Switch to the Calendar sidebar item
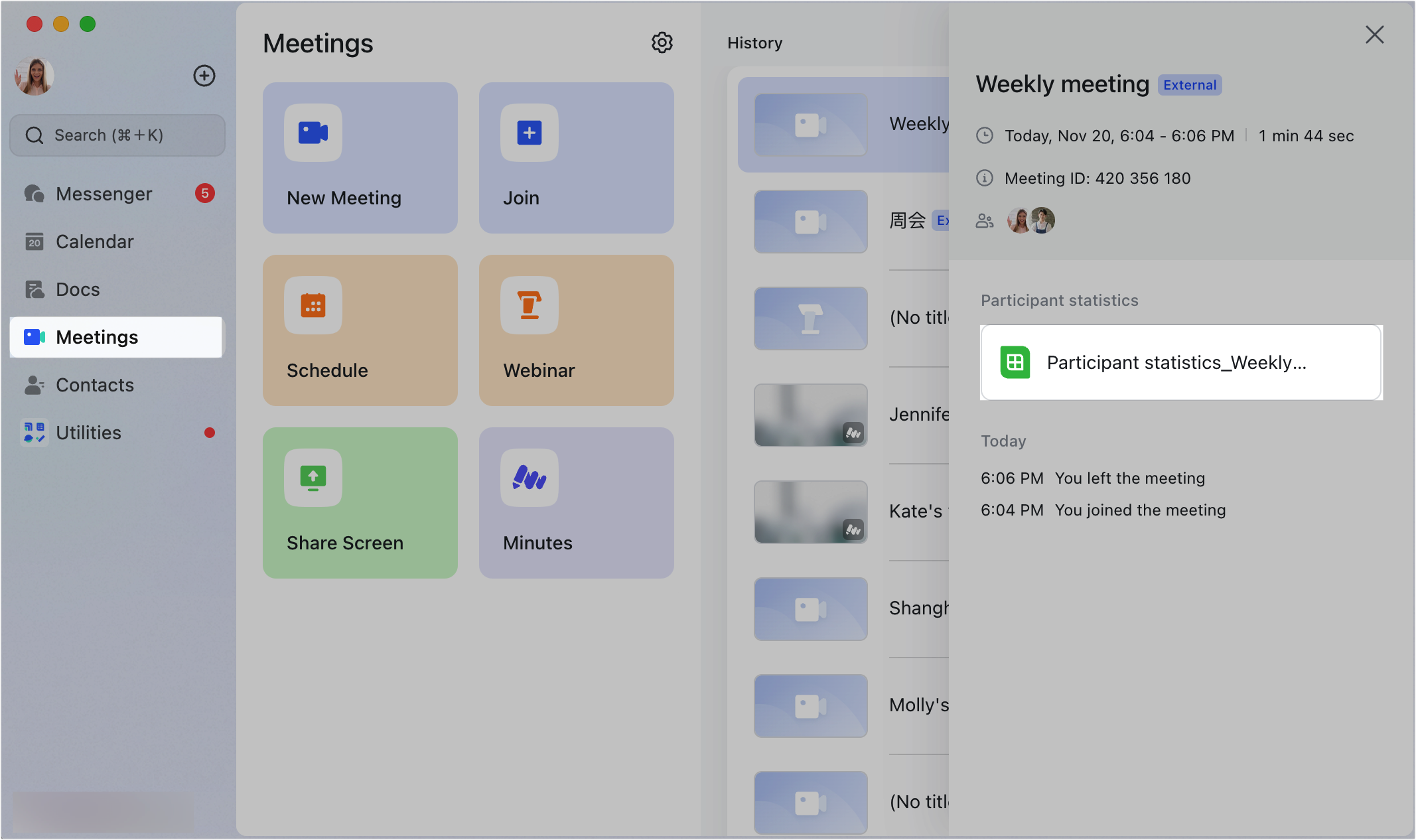Viewport: 1416px width, 840px height. click(x=95, y=242)
